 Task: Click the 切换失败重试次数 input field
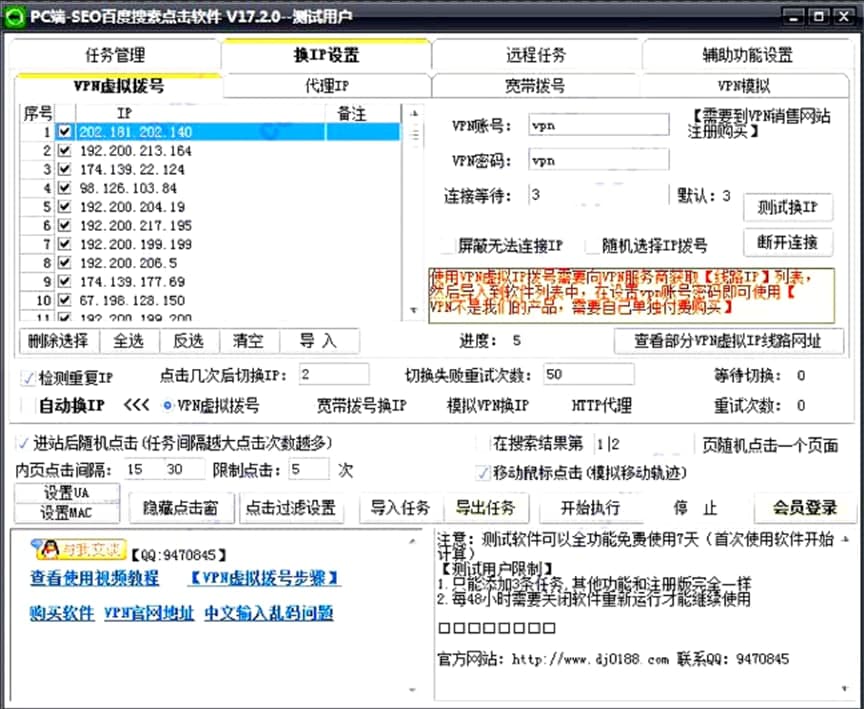[x=588, y=375]
